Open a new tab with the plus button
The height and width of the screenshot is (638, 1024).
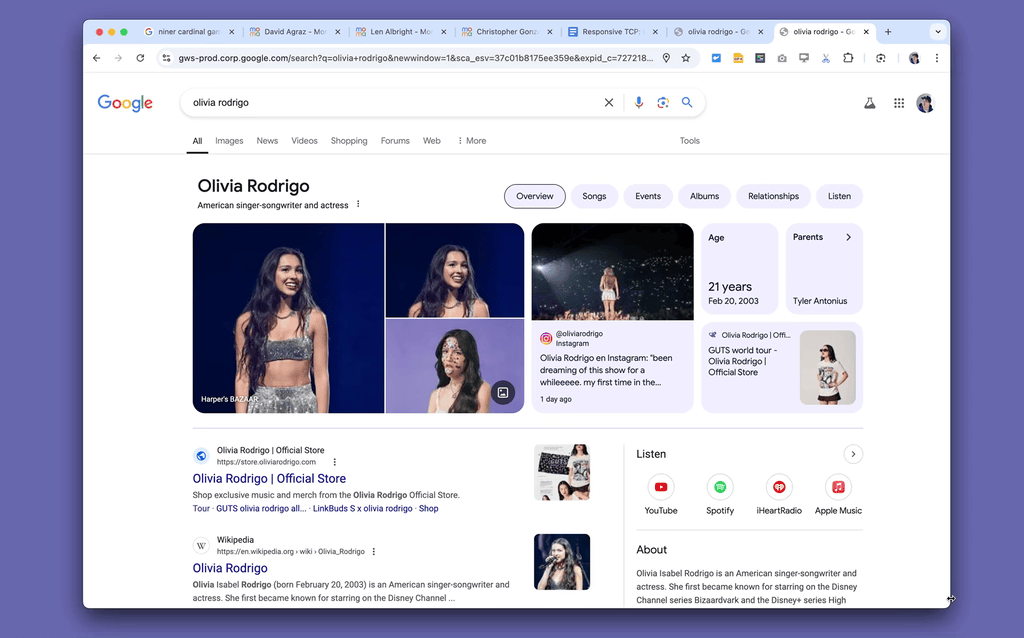coord(888,31)
